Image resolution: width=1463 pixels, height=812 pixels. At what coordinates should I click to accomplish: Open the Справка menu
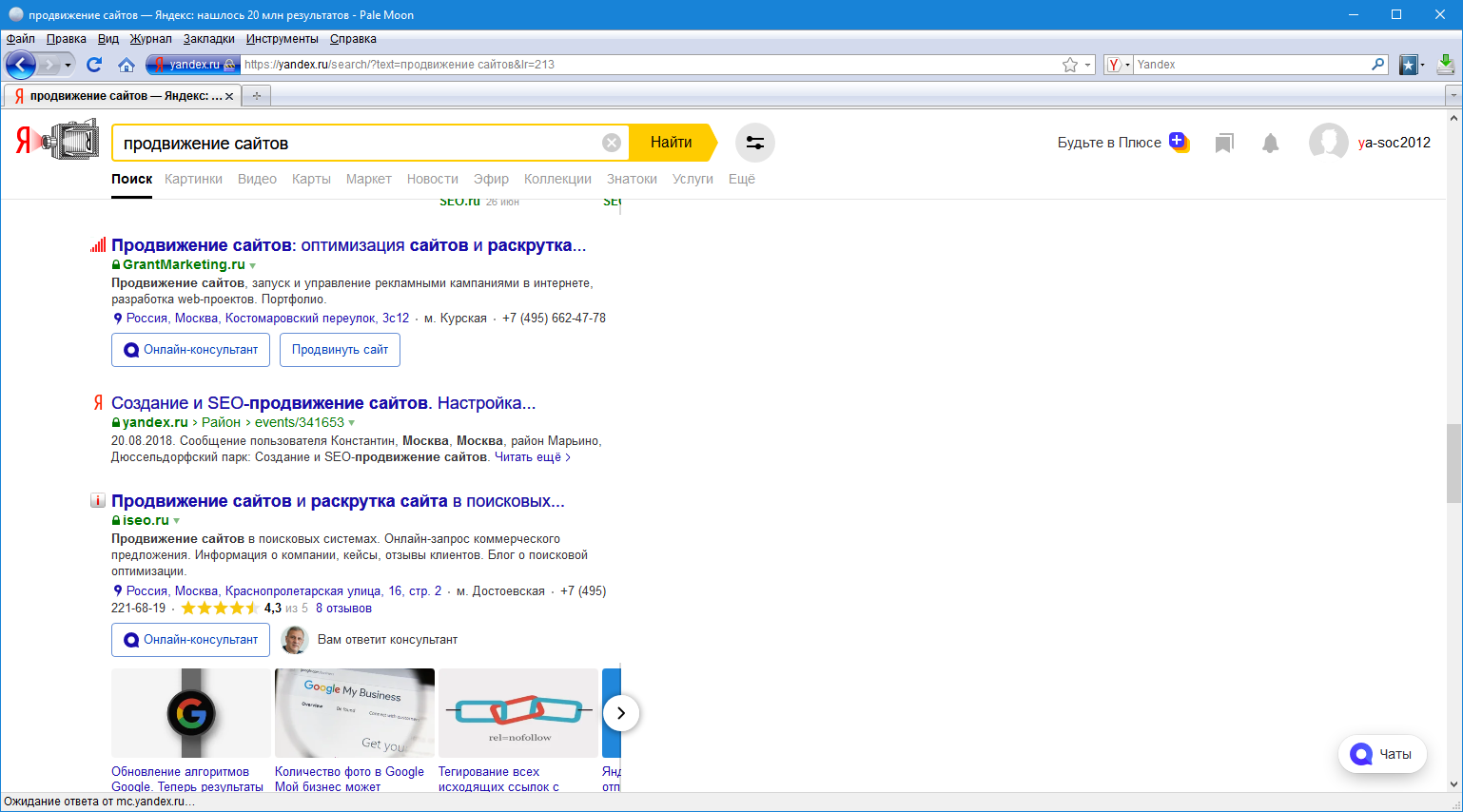click(x=353, y=39)
